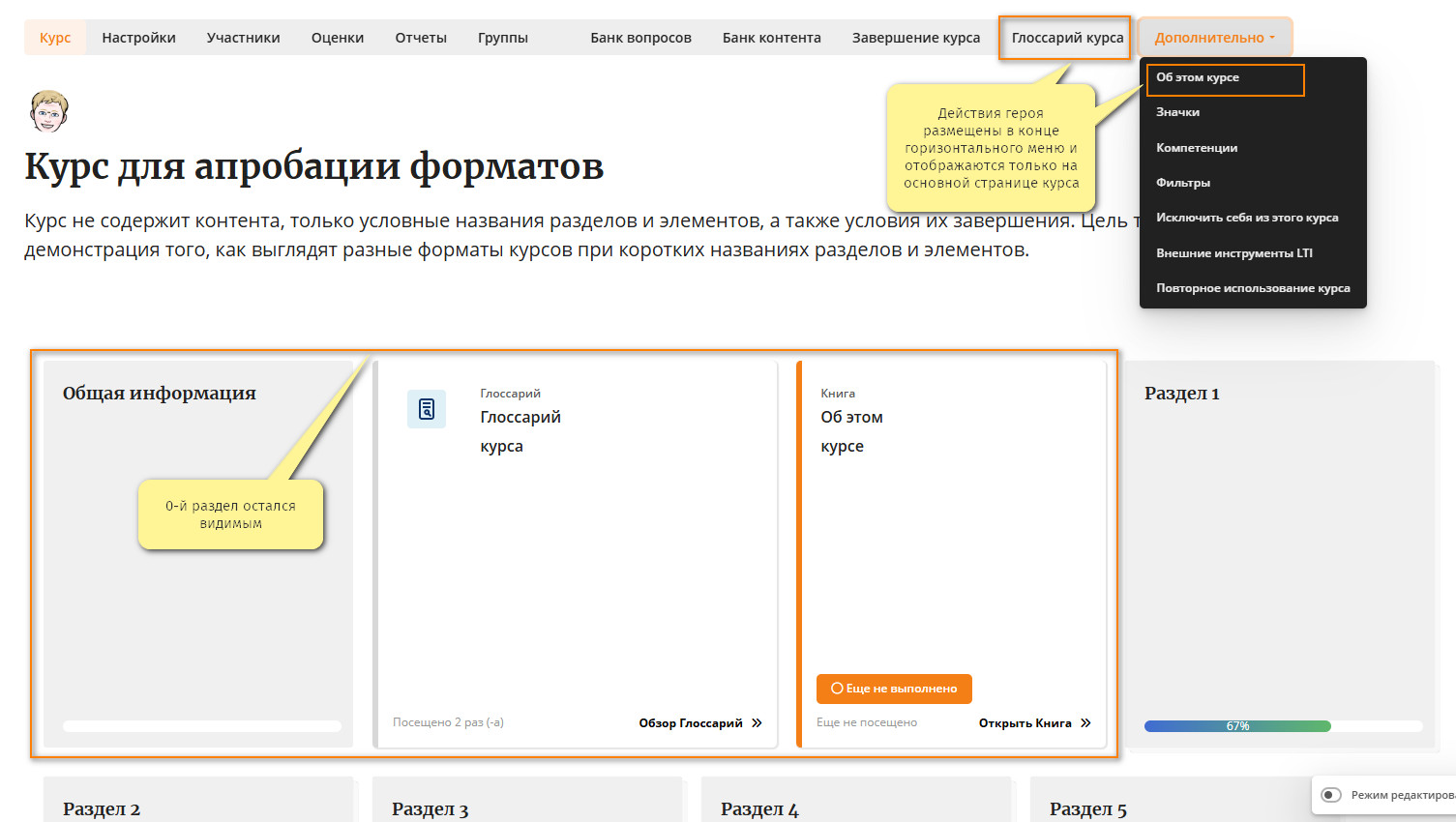This screenshot has height=822, width=1456.
Task: Click the Еще не выполнено button
Action: [x=894, y=689]
